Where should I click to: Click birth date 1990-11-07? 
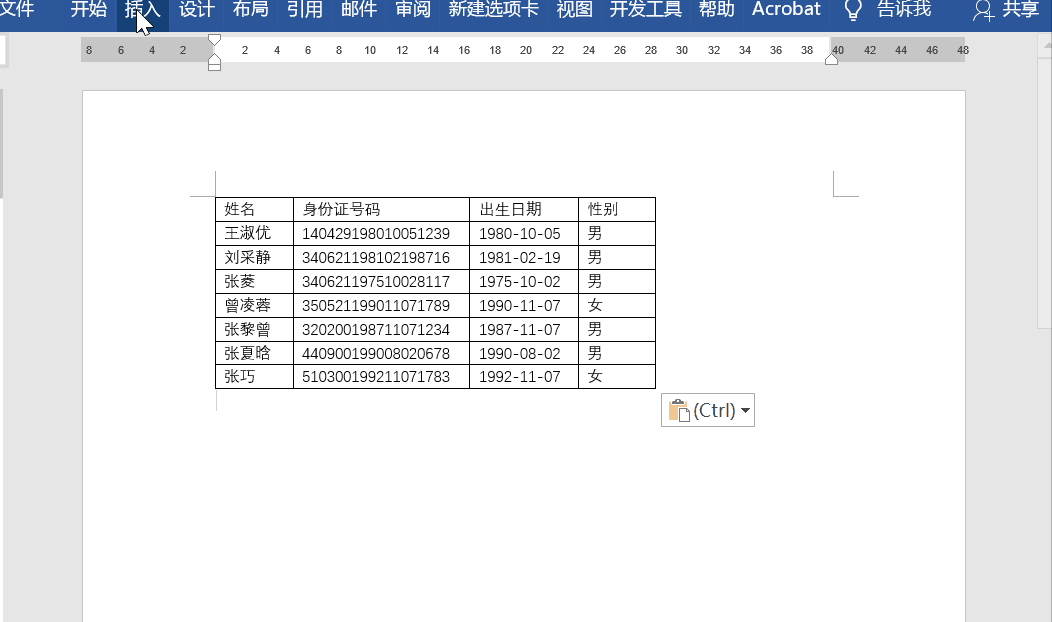coord(519,305)
